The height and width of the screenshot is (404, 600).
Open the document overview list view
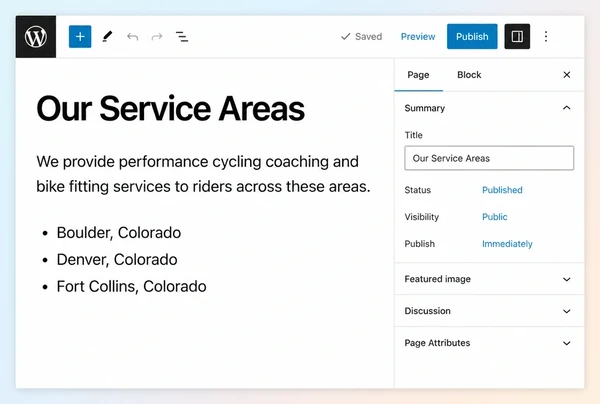[182, 37]
